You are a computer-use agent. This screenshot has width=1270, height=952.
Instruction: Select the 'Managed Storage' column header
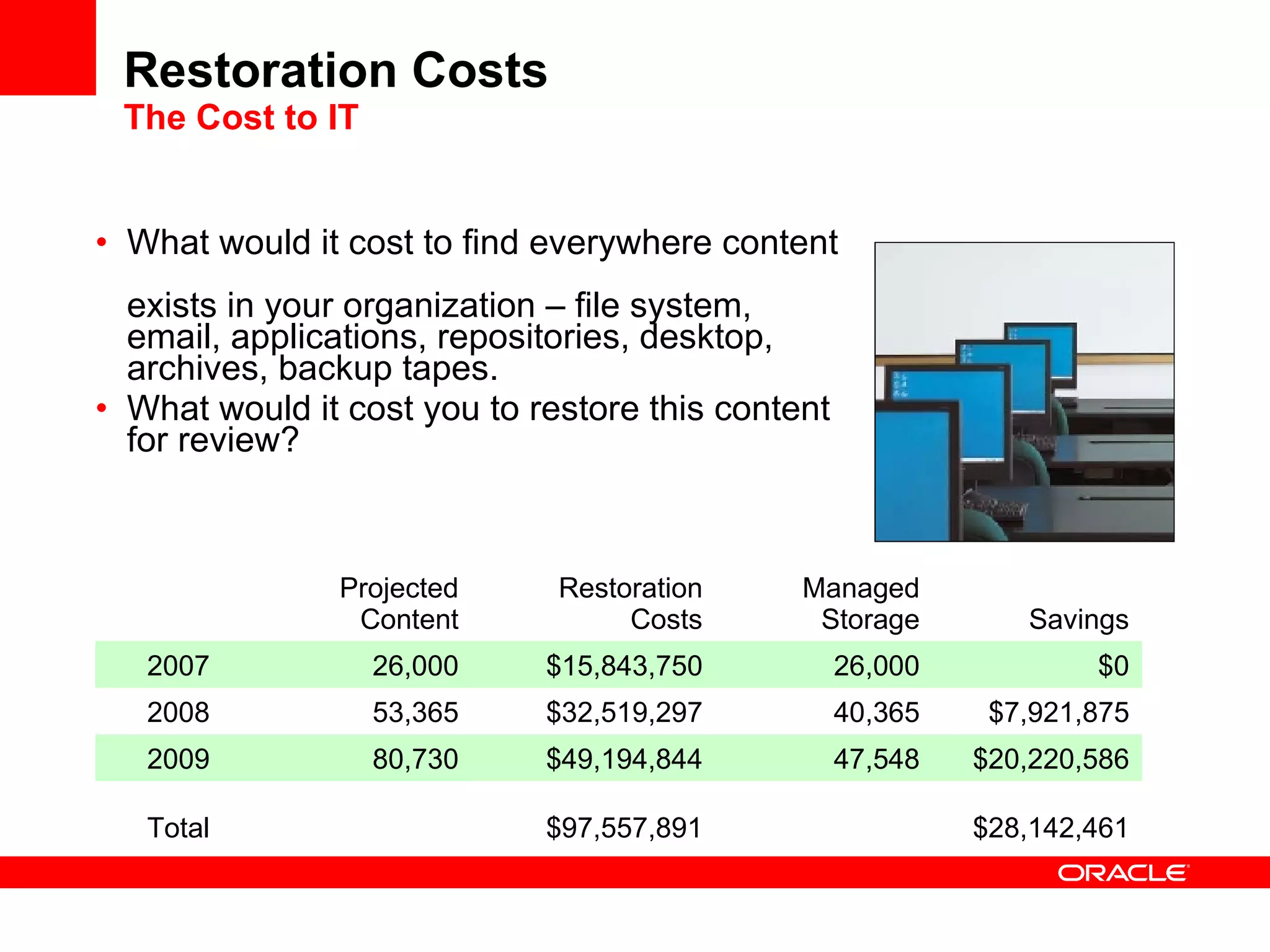861,603
